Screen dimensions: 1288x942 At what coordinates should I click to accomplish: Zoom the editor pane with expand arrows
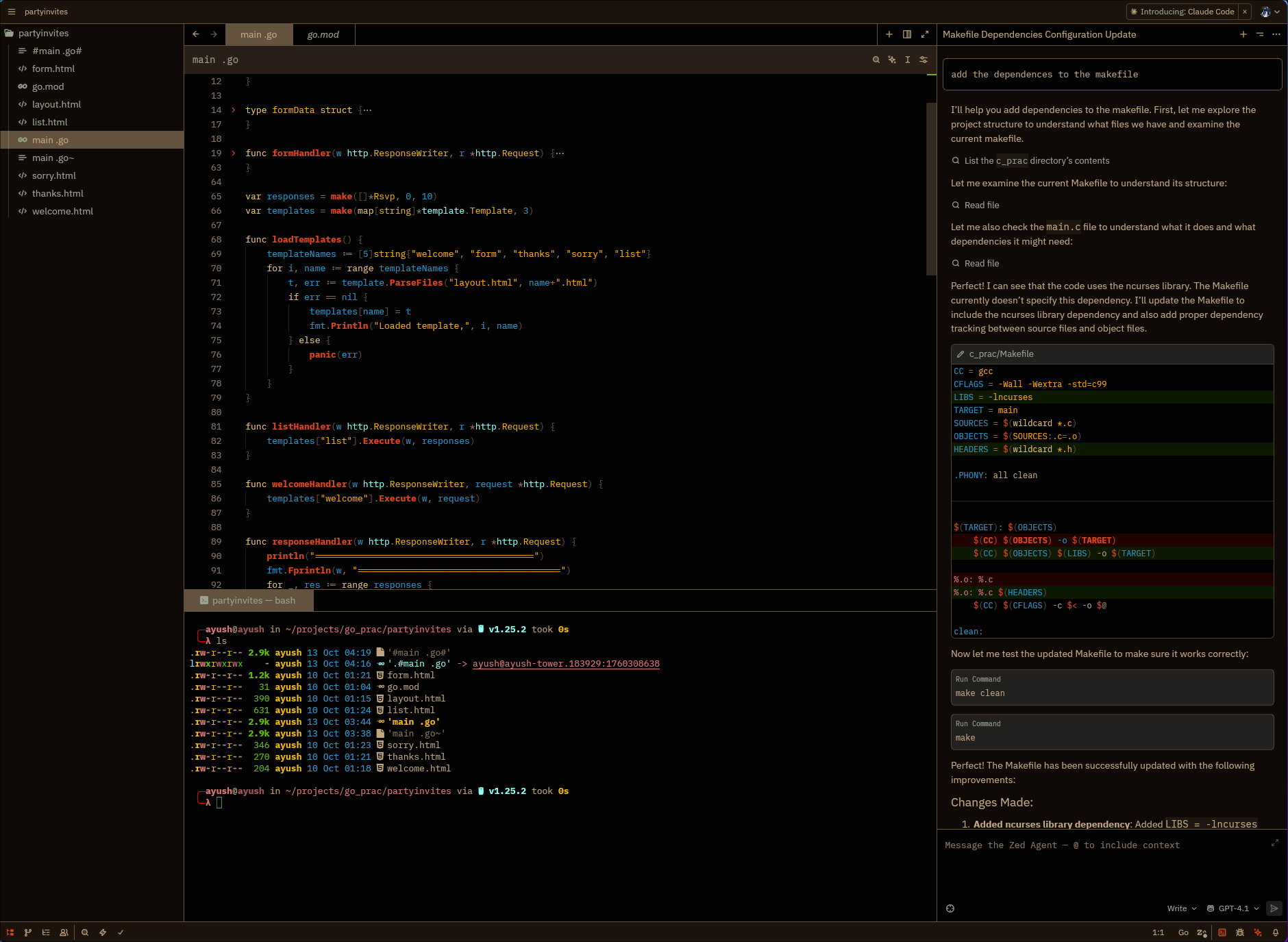coord(925,34)
